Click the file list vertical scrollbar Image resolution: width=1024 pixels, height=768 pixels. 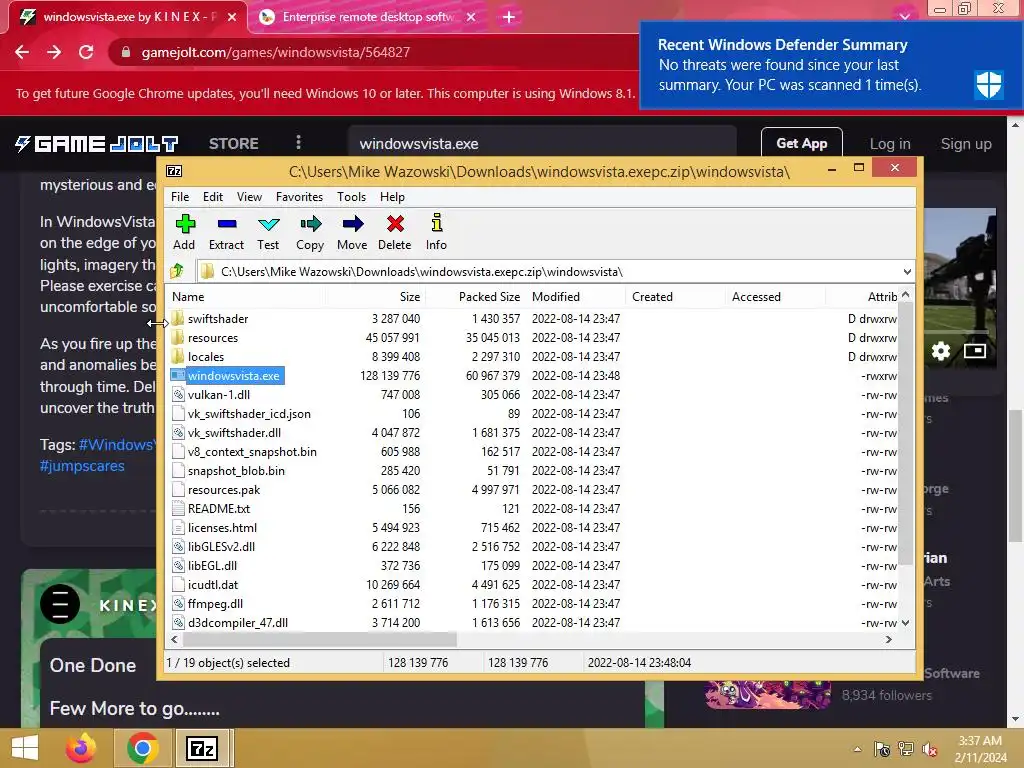click(905, 434)
